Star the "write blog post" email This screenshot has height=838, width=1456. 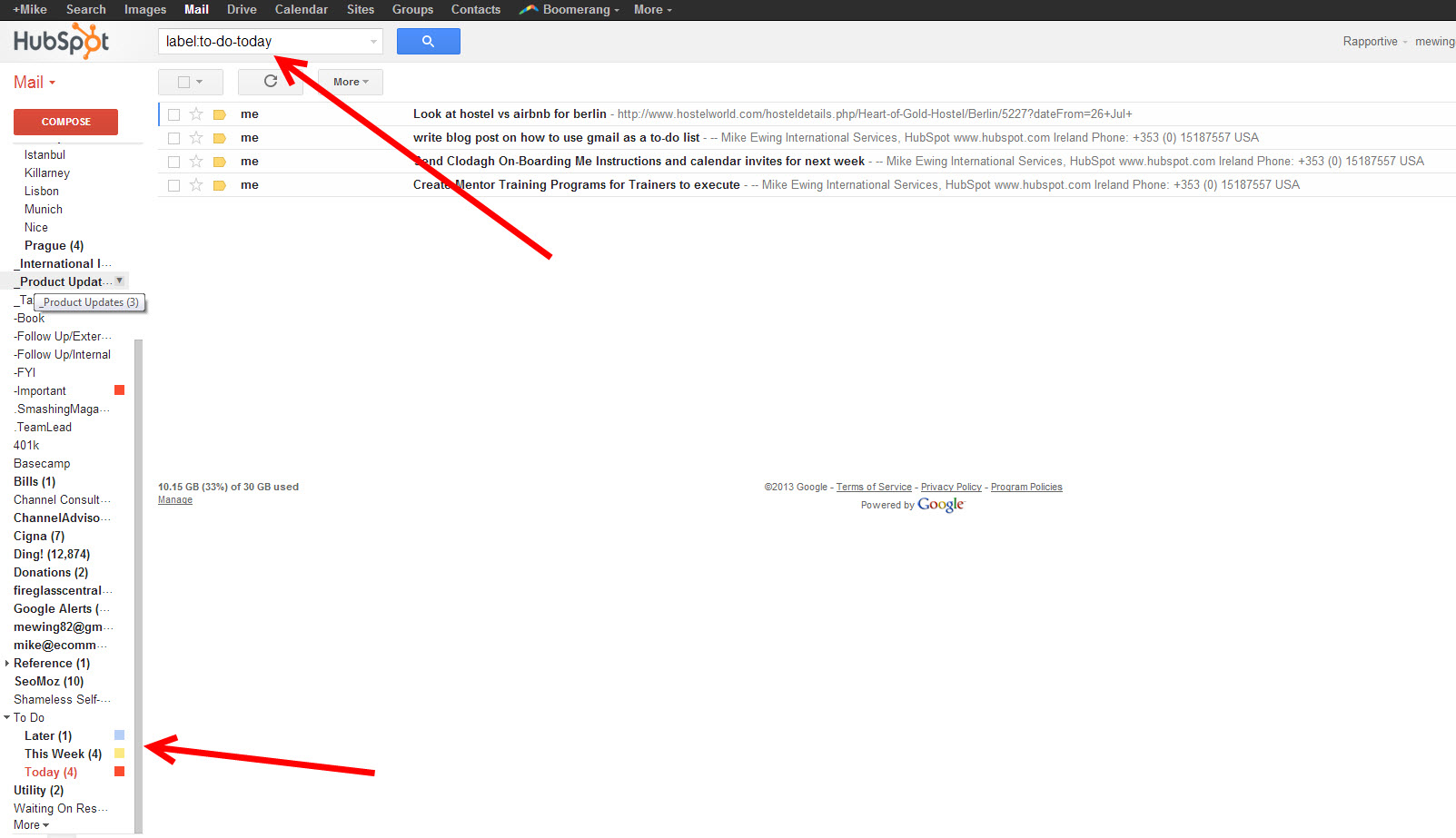coord(196,137)
